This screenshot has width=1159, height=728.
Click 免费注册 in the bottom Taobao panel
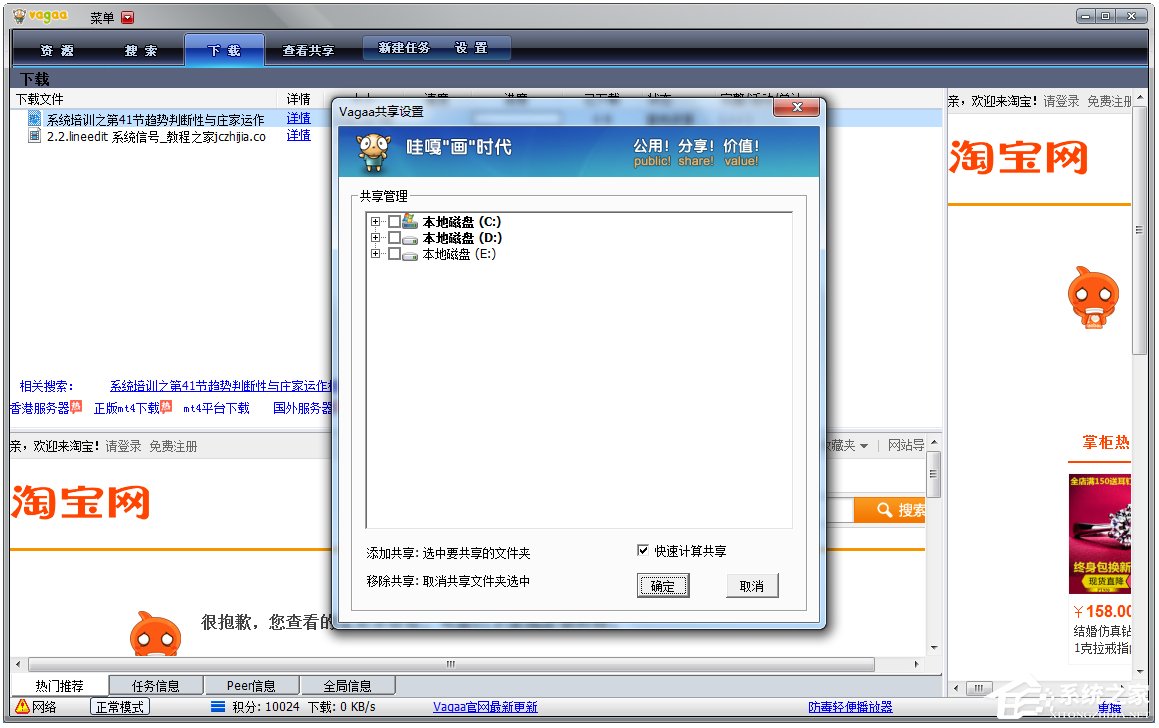(x=173, y=446)
